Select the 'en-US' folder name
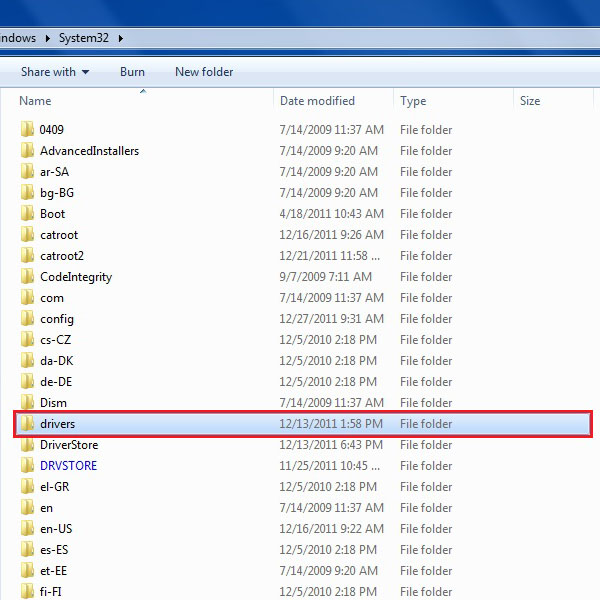 pyautogui.click(x=56, y=529)
